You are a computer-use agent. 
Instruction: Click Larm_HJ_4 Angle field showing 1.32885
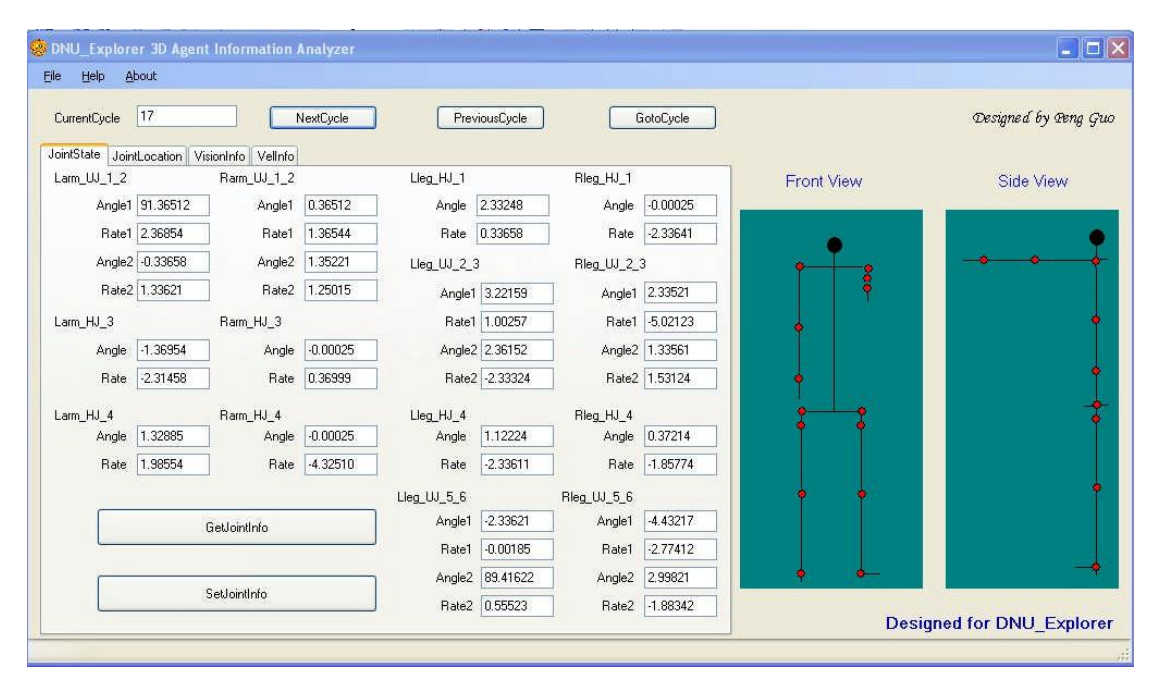(x=173, y=436)
